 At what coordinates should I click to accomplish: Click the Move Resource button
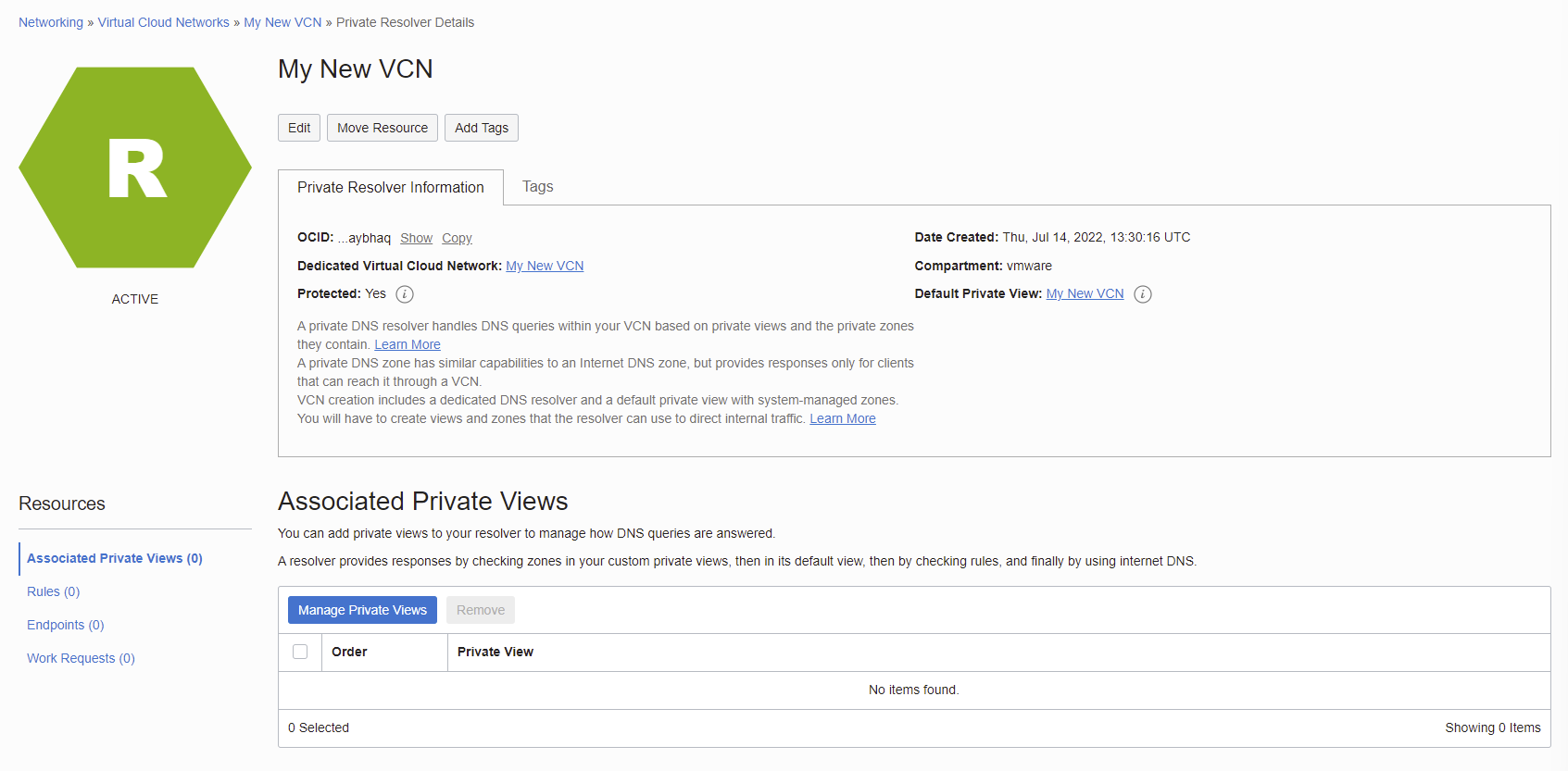[382, 128]
